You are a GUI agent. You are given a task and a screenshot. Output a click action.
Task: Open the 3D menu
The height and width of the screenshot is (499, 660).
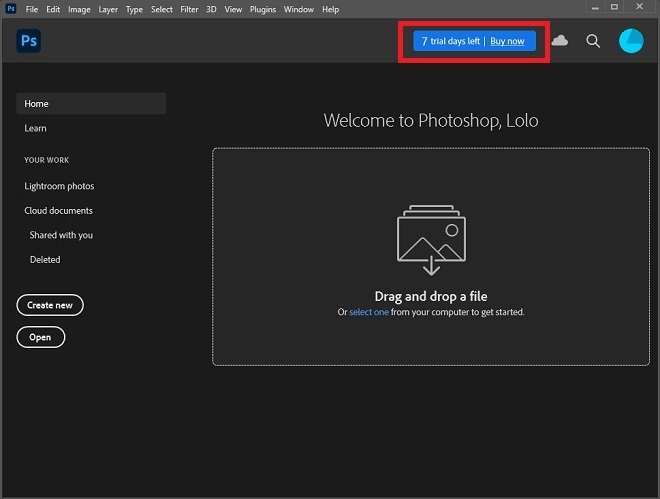click(x=211, y=9)
